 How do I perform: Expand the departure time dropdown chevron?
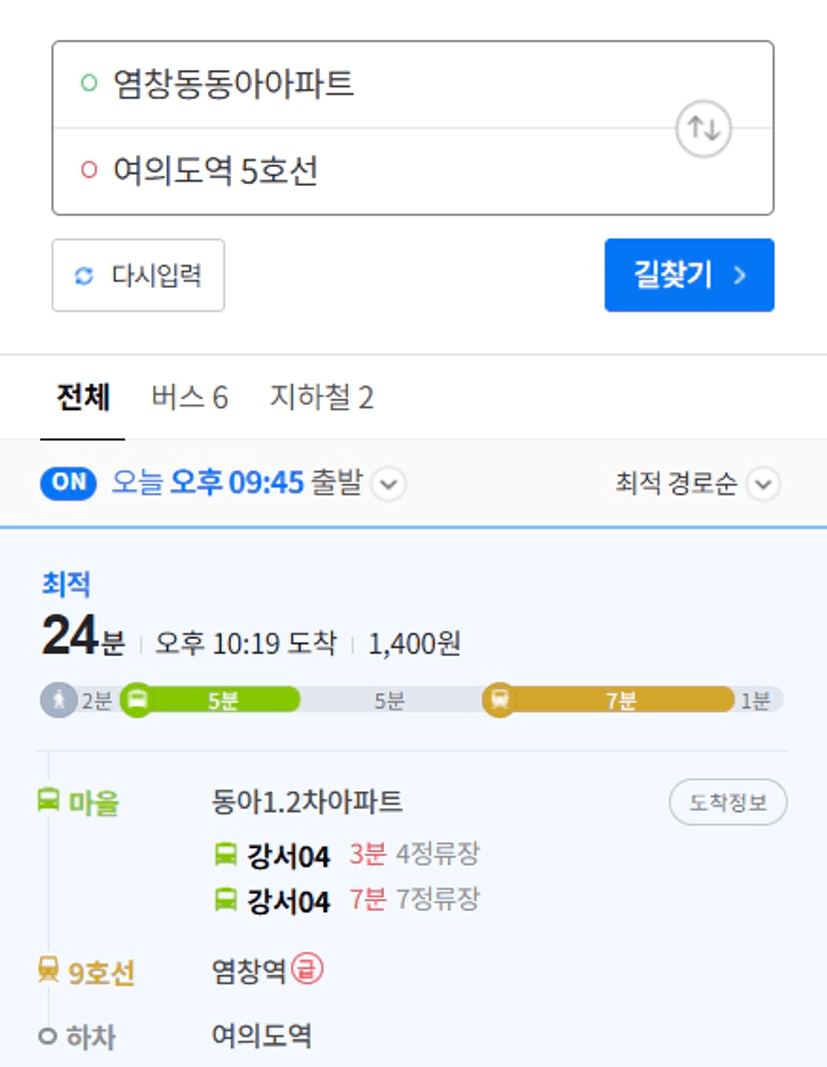pos(389,484)
